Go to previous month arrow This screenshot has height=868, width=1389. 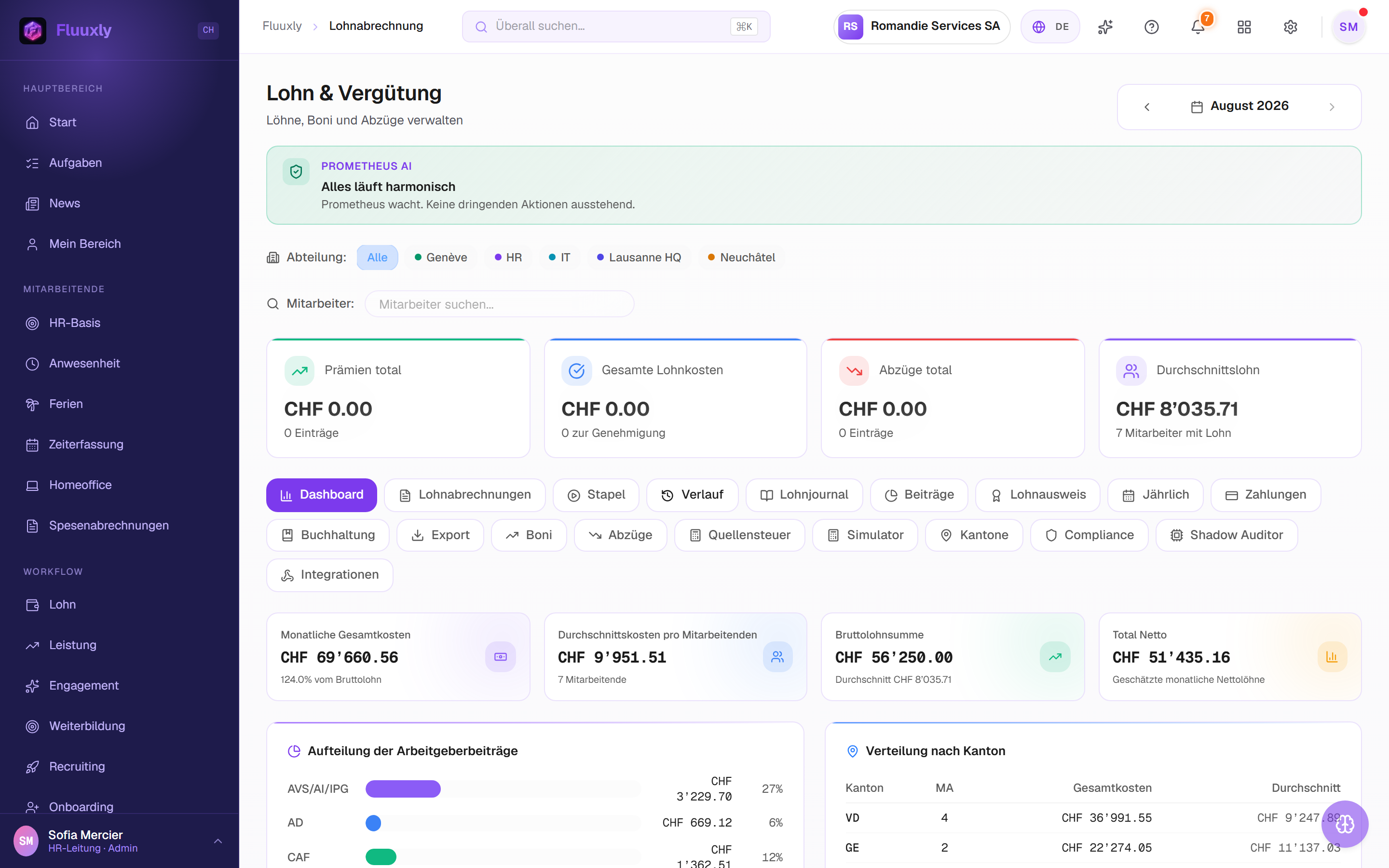click(1147, 107)
